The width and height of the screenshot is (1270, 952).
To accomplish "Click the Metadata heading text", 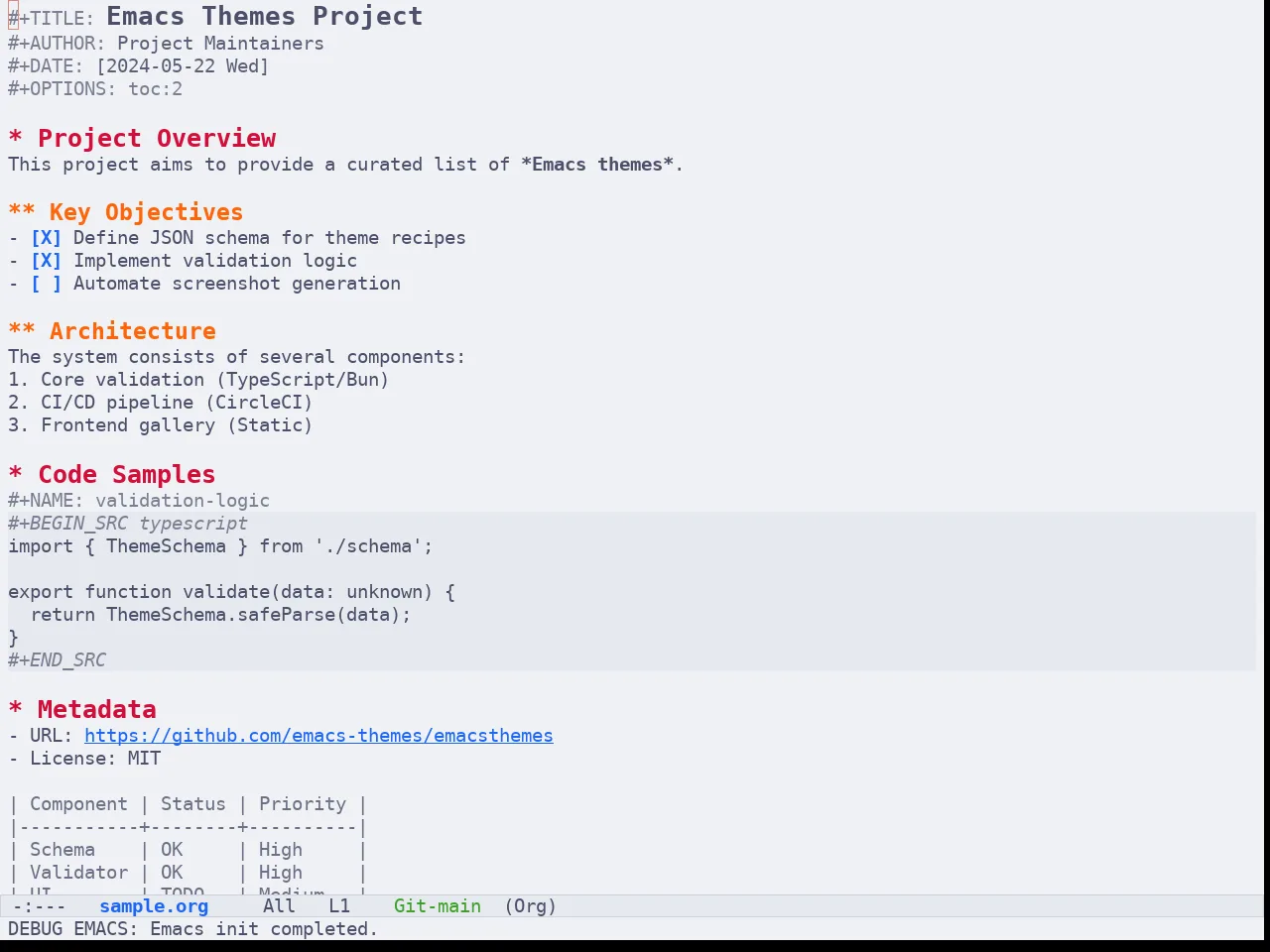I will point(96,709).
